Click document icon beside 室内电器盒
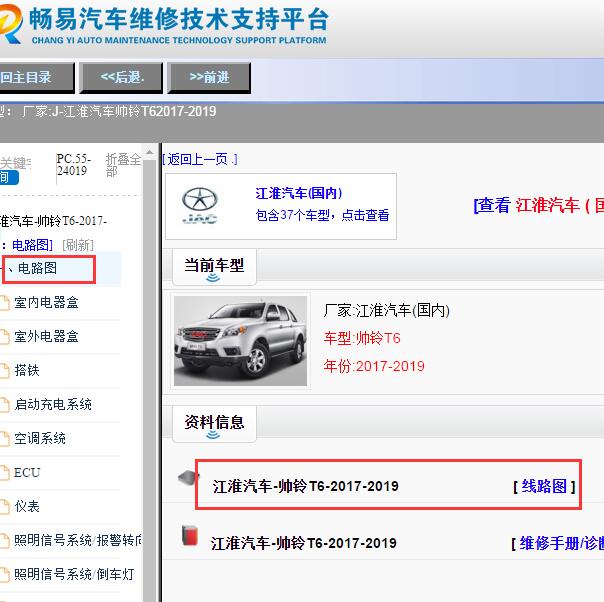This screenshot has width=604, height=602. click(5, 303)
